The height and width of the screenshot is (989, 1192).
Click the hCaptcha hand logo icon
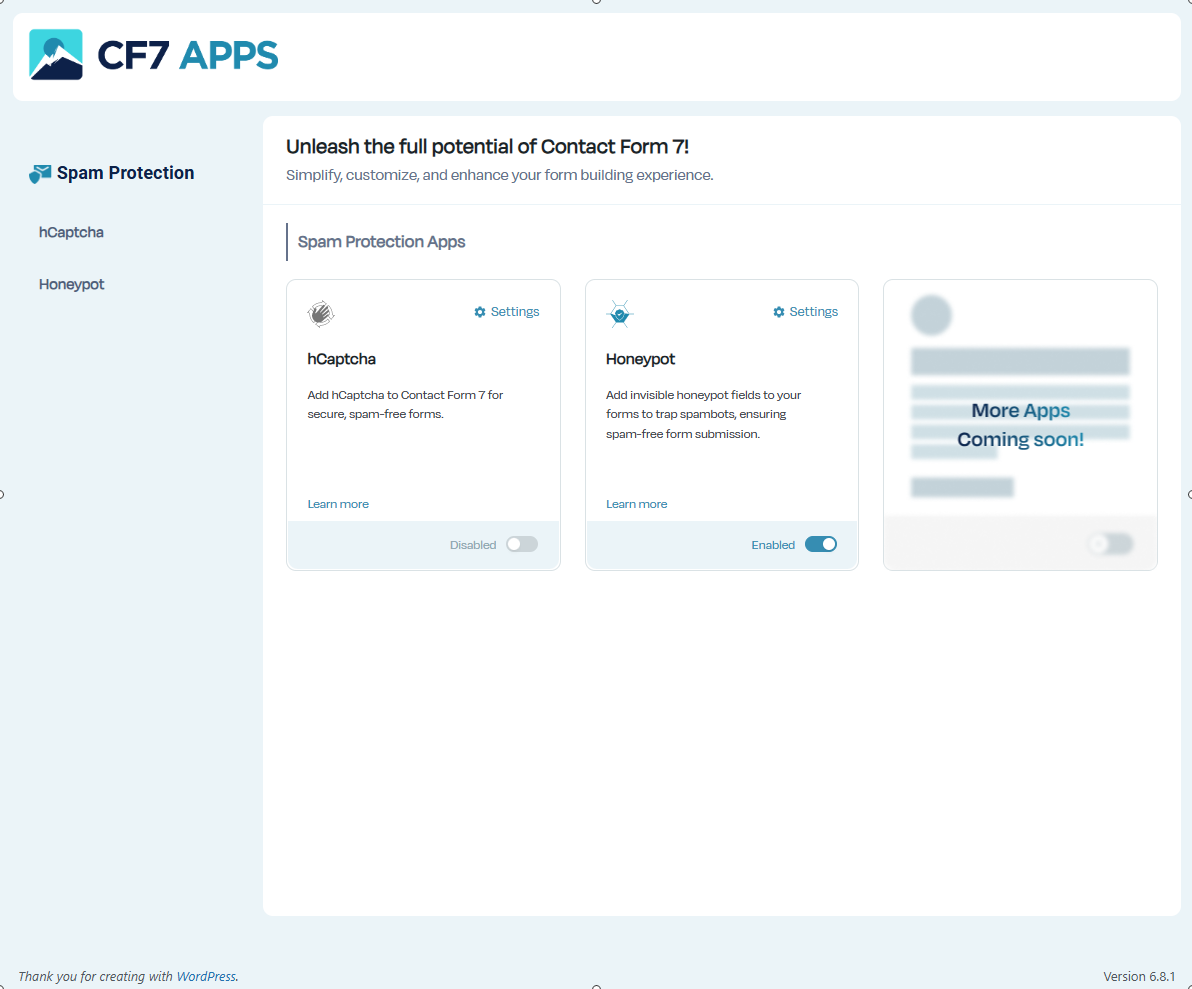(321, 314)
